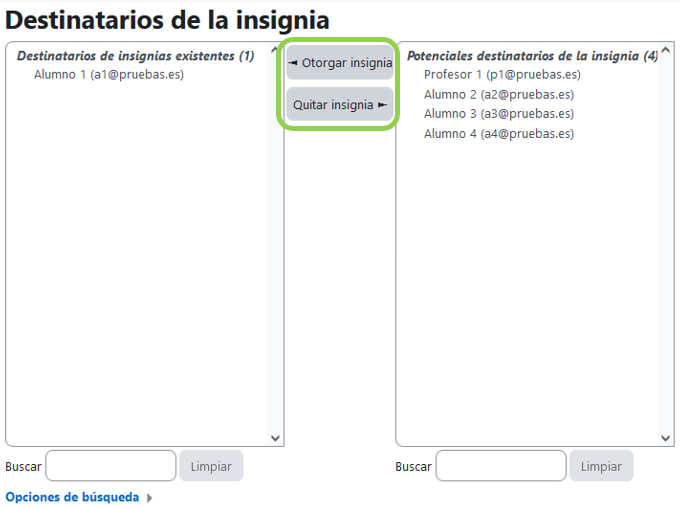Focus the right Buscar search field
The height and width of the screenshot is (507, 680).
[x=501, y=466]
